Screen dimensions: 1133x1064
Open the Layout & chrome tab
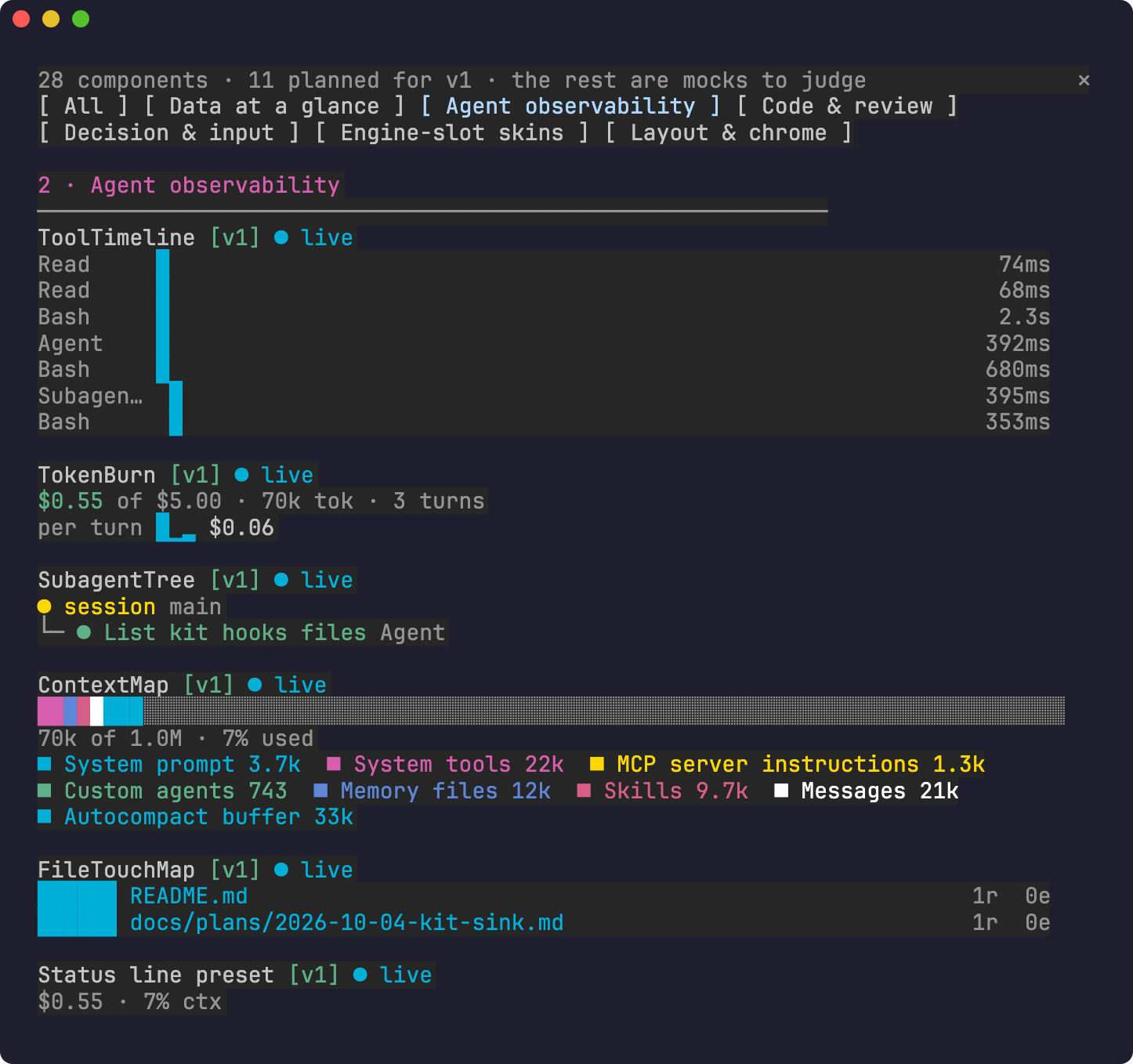729,133
